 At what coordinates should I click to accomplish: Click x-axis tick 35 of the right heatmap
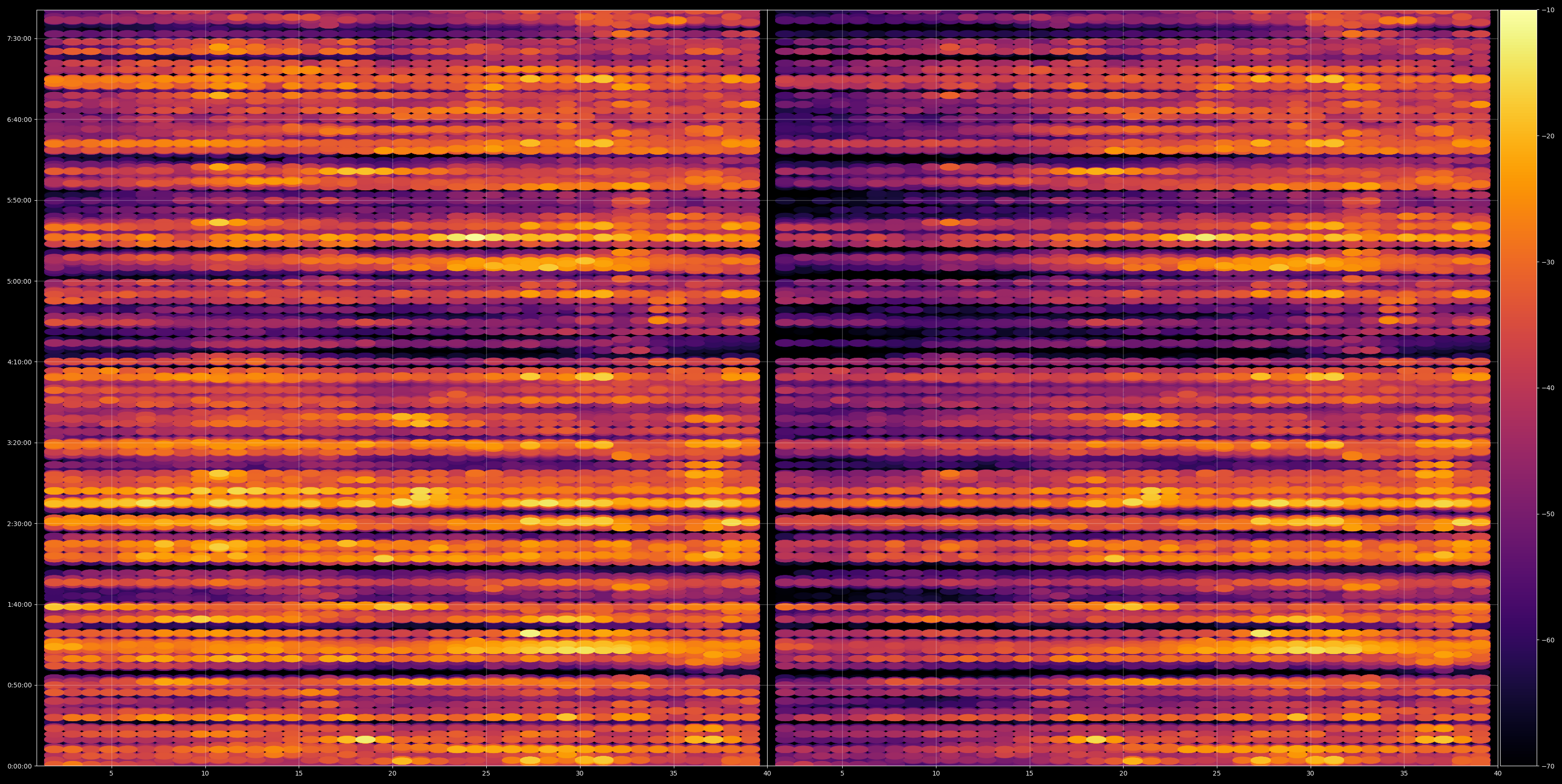(1404, 774)
